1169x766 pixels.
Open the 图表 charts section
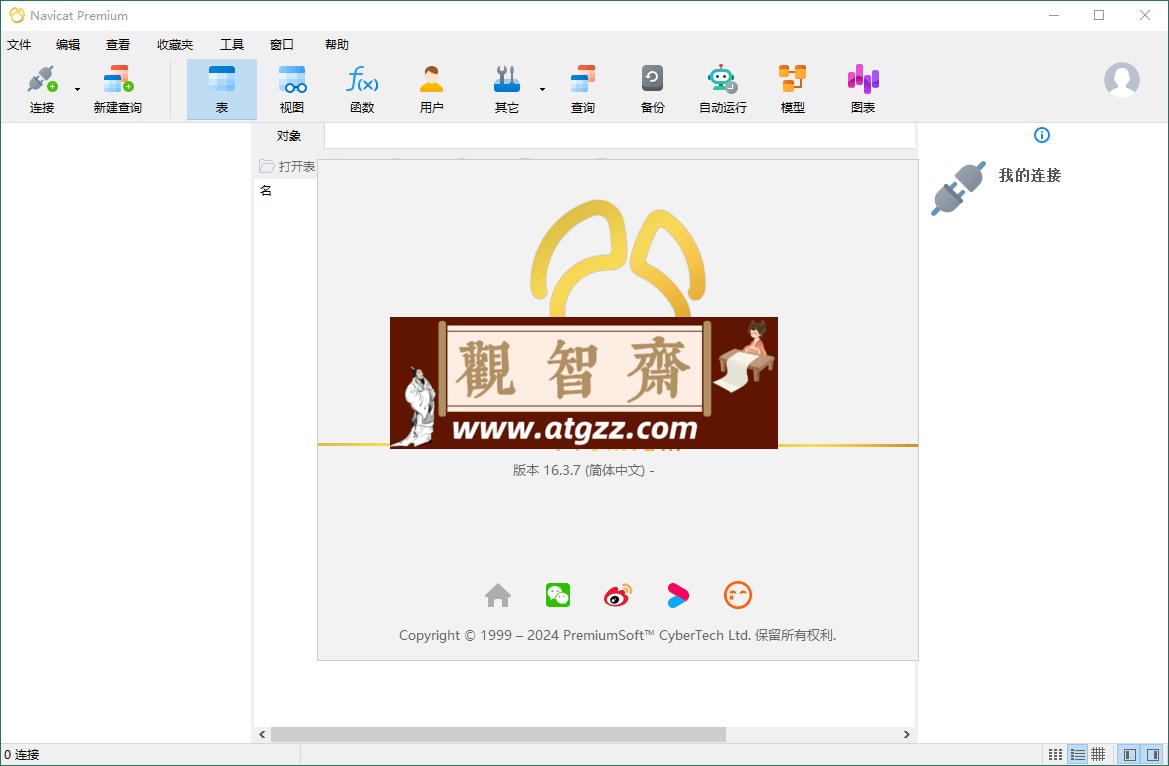(863, 89)
